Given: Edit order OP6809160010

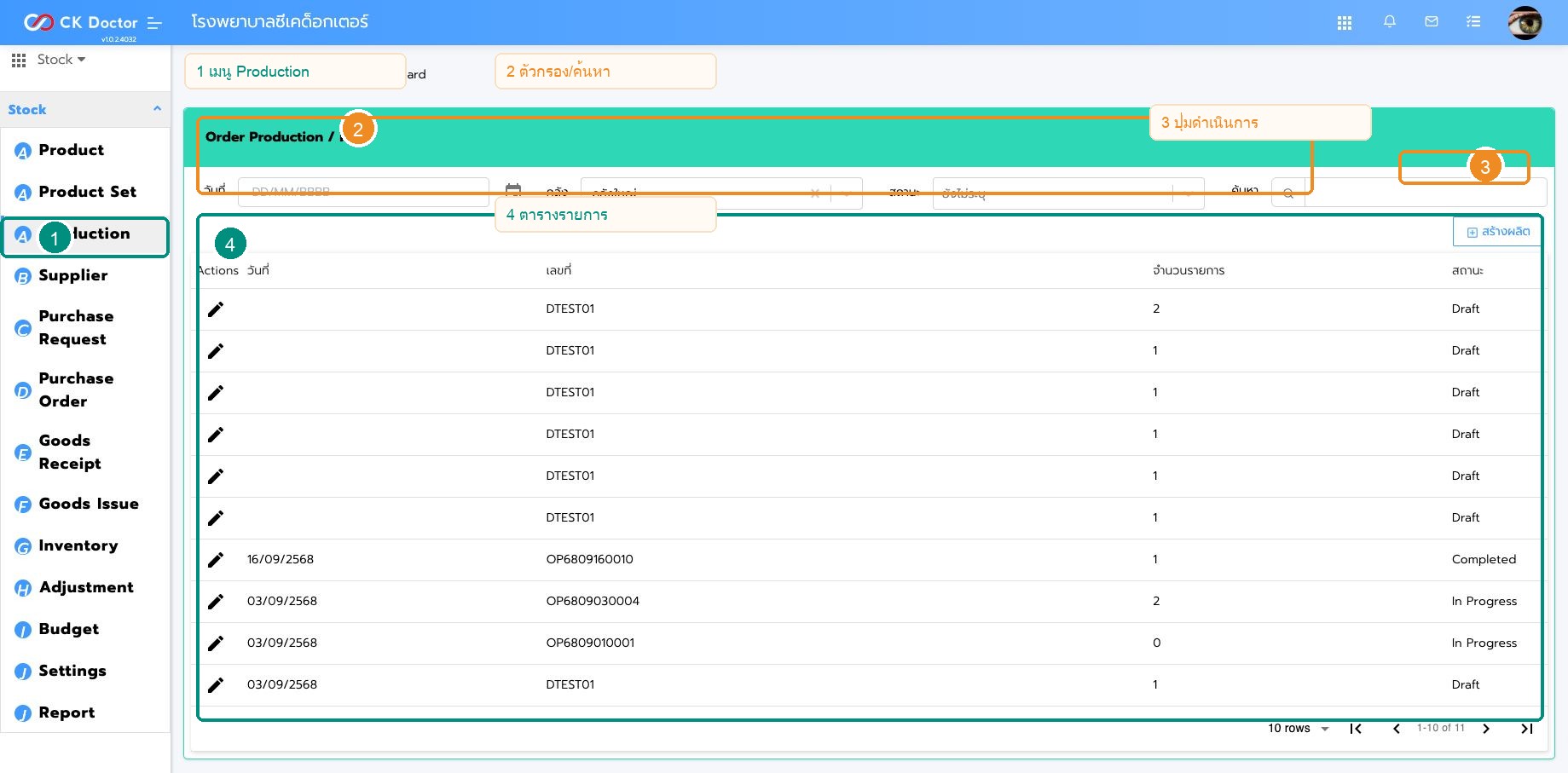Looking at the screenshot, I should tap(216, 560).
